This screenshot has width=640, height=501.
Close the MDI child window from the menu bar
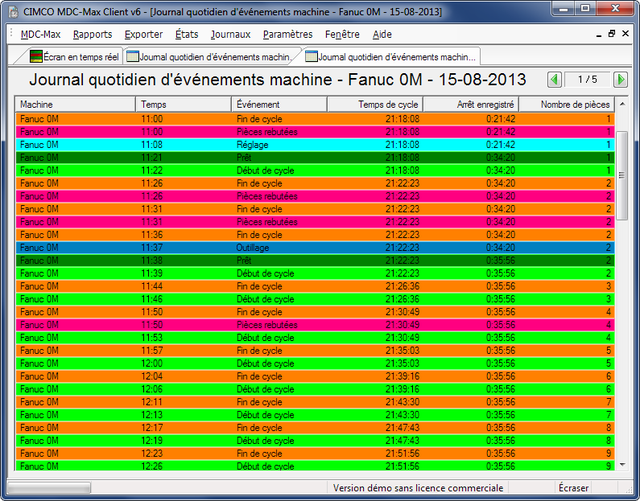coord(625,33)
